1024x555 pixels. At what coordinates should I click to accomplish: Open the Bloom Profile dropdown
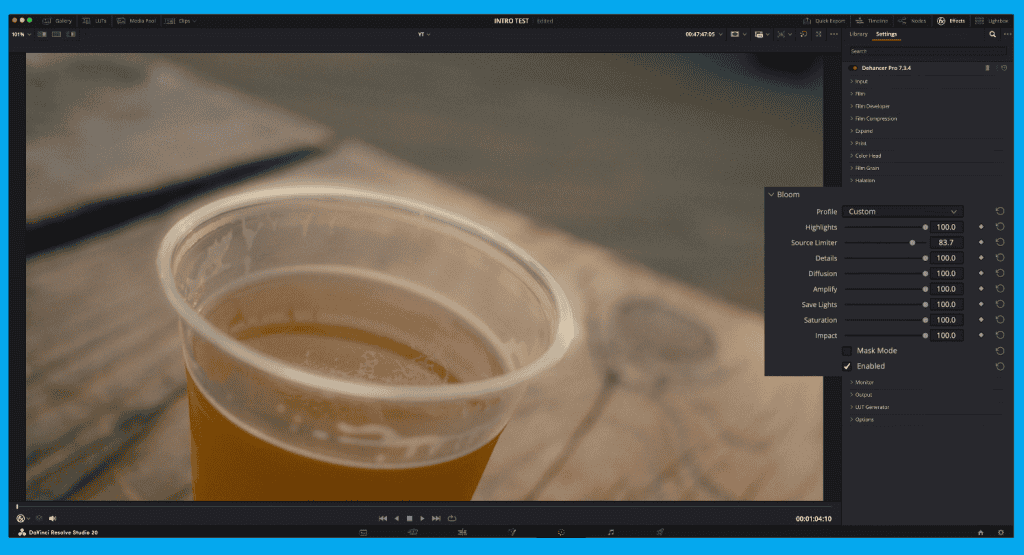click(x=902, y=211)
